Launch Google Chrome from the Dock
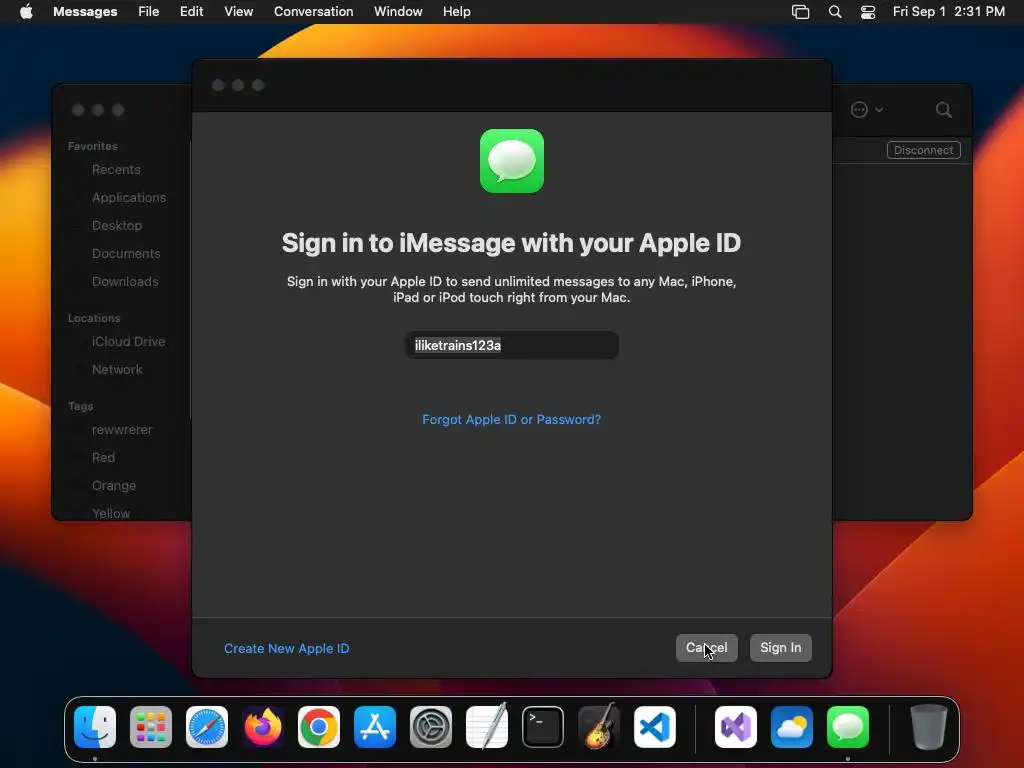Image resolution: width=1024 pixels, height=768 pixels. point(319,727)
